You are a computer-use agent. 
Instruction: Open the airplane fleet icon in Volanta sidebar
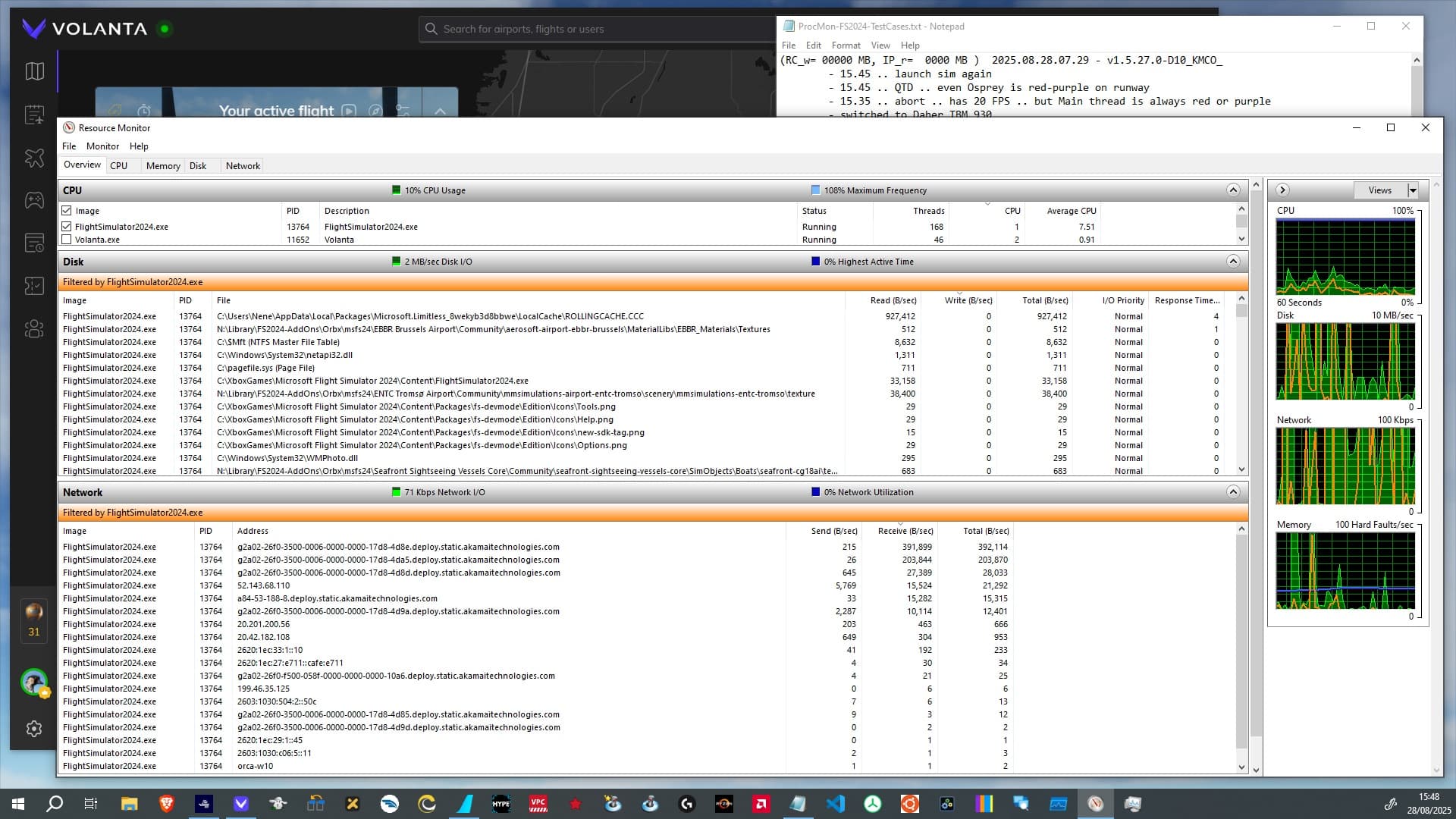(x=34, y=158)
